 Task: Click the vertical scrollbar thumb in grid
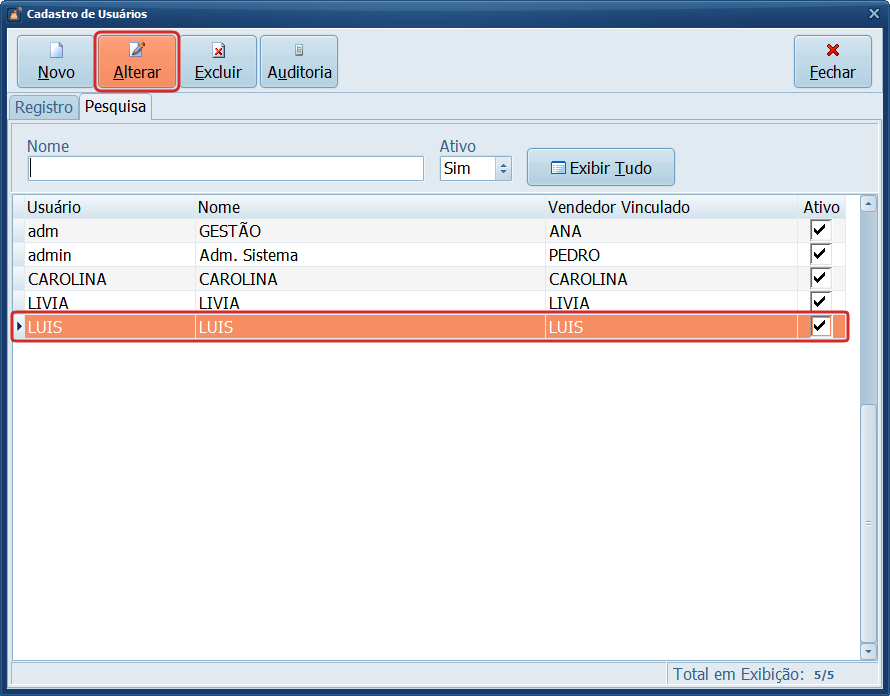click(868, 523)
